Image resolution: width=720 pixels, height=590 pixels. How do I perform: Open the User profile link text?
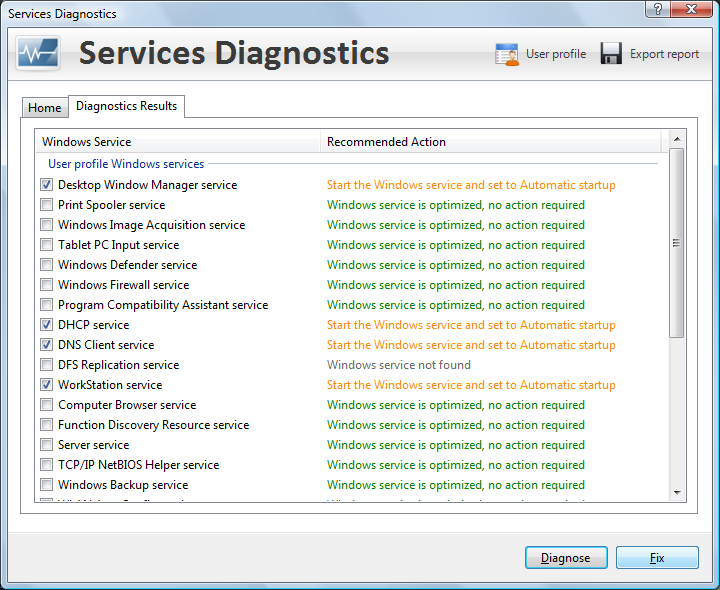click(x=556, y=54)
